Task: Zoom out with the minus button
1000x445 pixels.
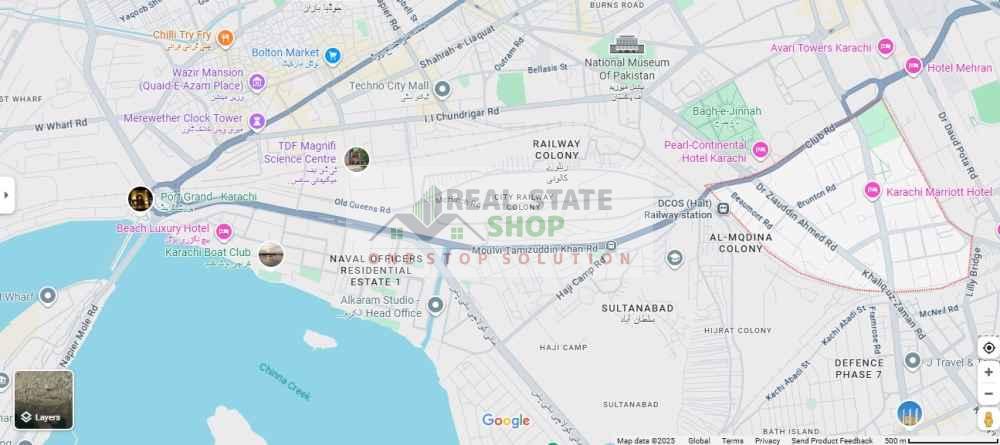Action: 989,395
